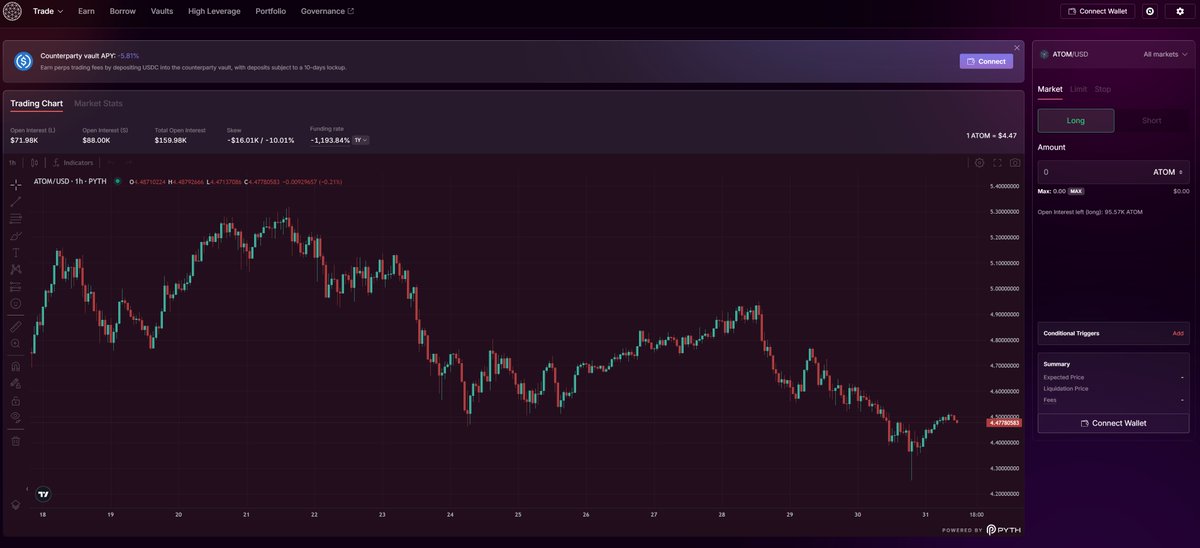Select the text annotation tool
Screen dimensions: 1200x548
[16, 252]
